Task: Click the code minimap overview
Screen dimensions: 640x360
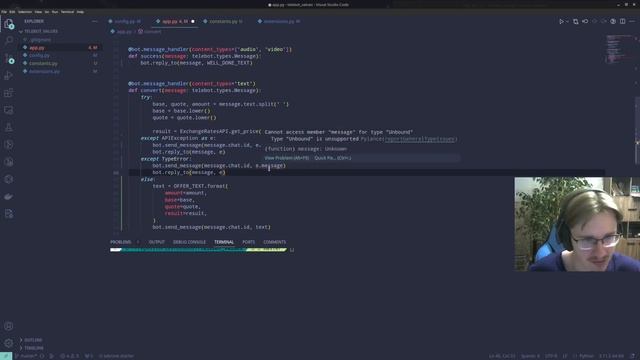Action: 619,49
